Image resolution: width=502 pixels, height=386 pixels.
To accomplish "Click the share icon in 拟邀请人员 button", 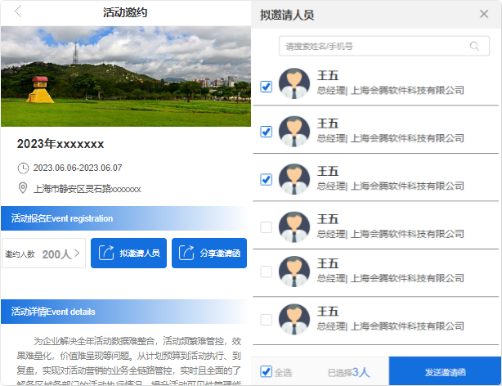I will coord(106,252).
